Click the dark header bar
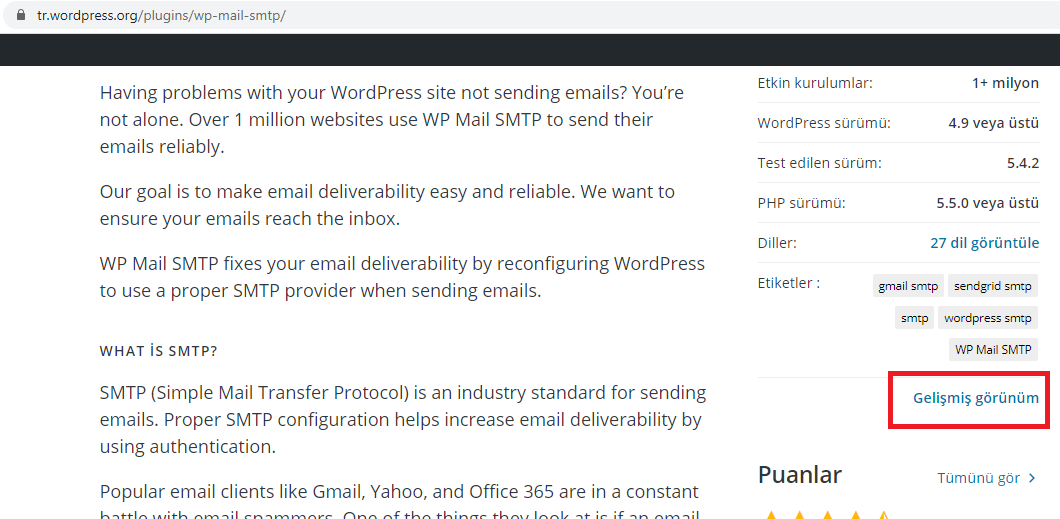Image resolution: width=1060 pixels, height=519 pixels. click(530, 49)
